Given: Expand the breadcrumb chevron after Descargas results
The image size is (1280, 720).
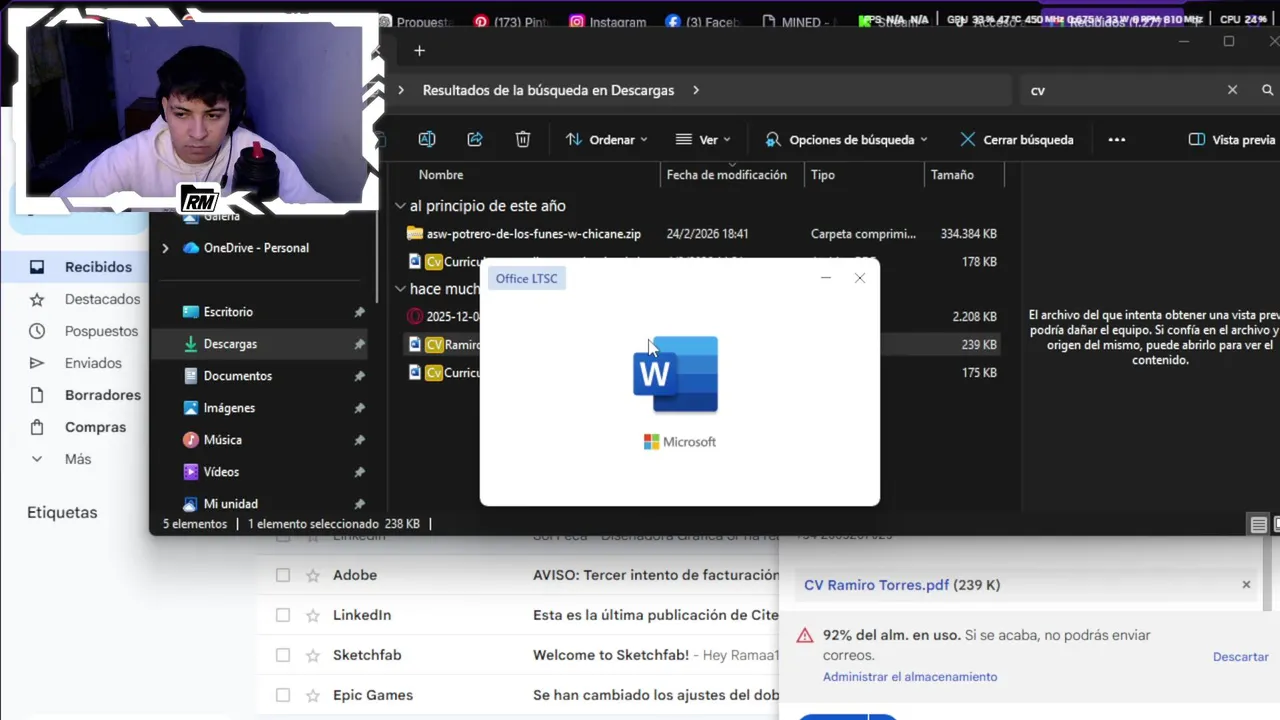Looking at the screenshot, I should (x=696, y=90).
